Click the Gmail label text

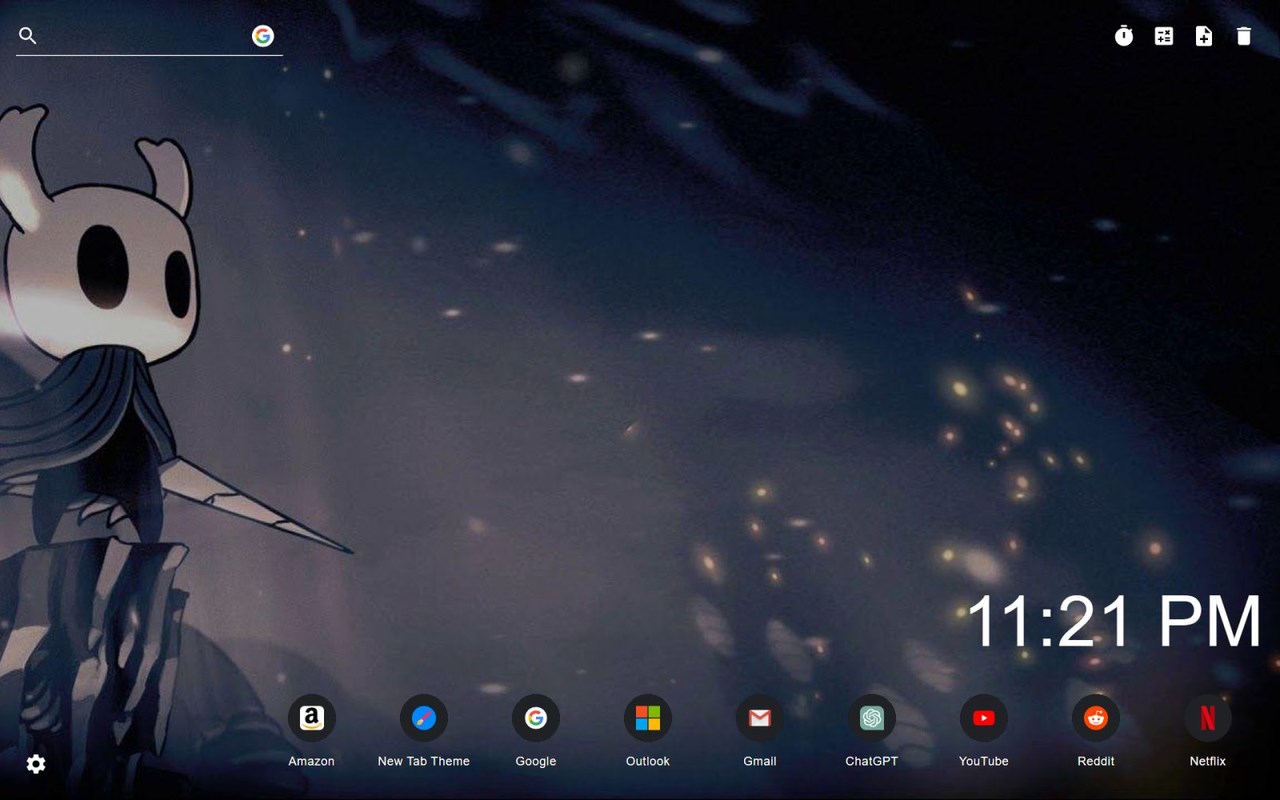coord(760,761)
